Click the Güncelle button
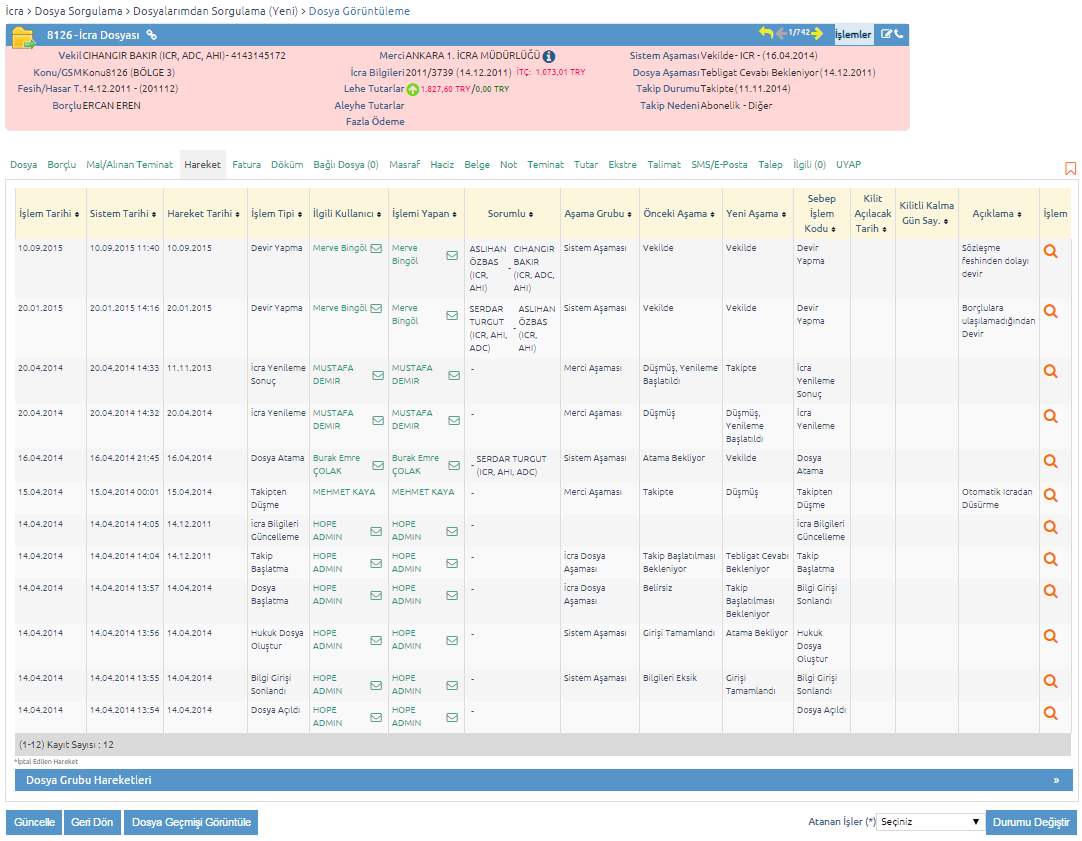Image resolution: width=1082 pixels, height=841 pixels. (34, 822)
